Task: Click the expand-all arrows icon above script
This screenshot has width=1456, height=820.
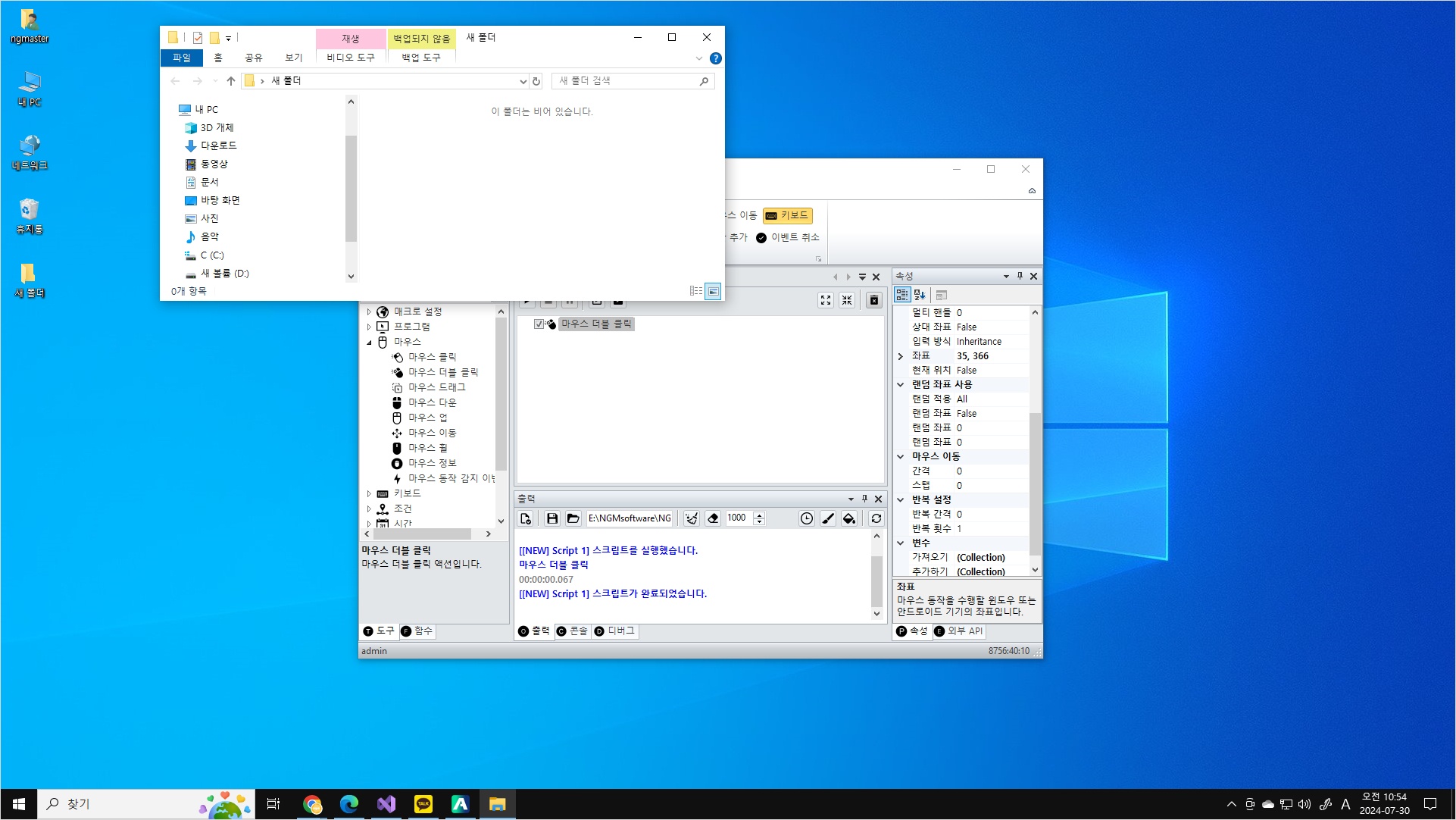Action: [x=826, y=301]
